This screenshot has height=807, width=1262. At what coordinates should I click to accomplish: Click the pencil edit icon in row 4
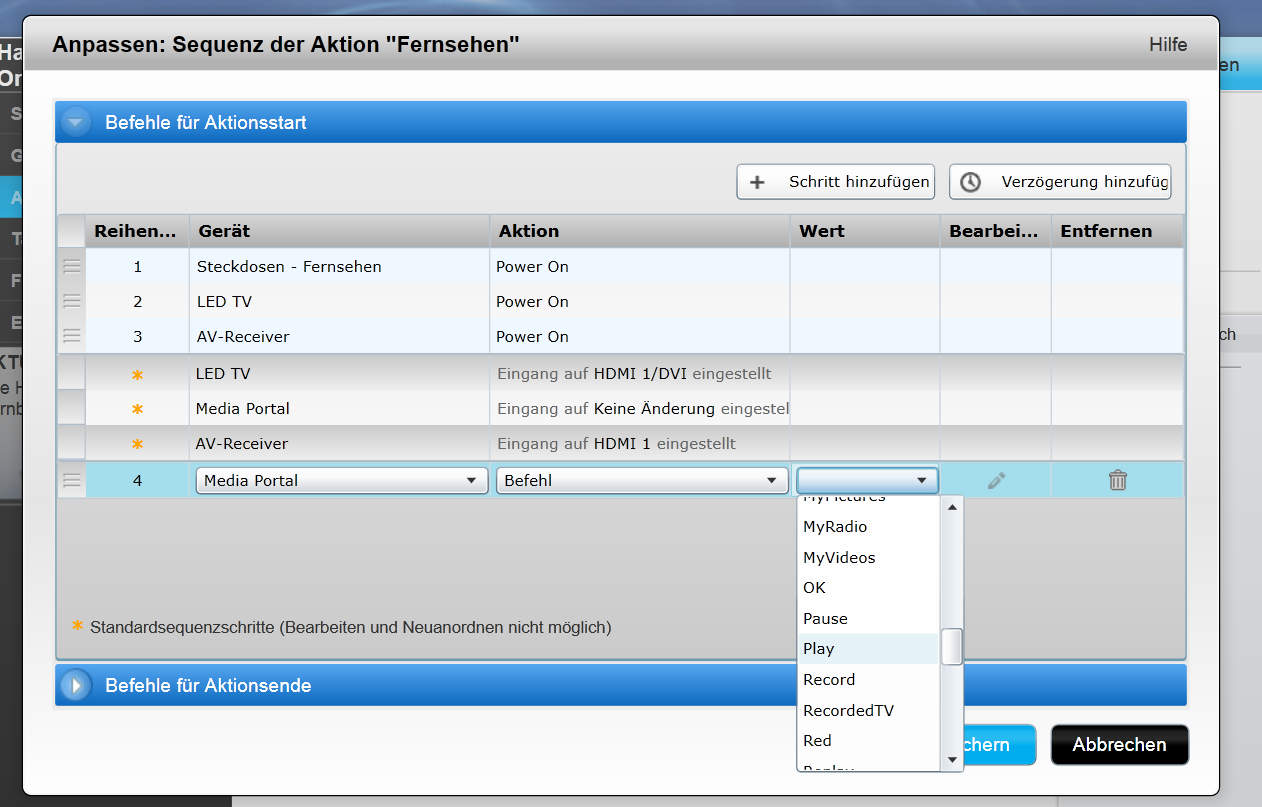point(995,481)
